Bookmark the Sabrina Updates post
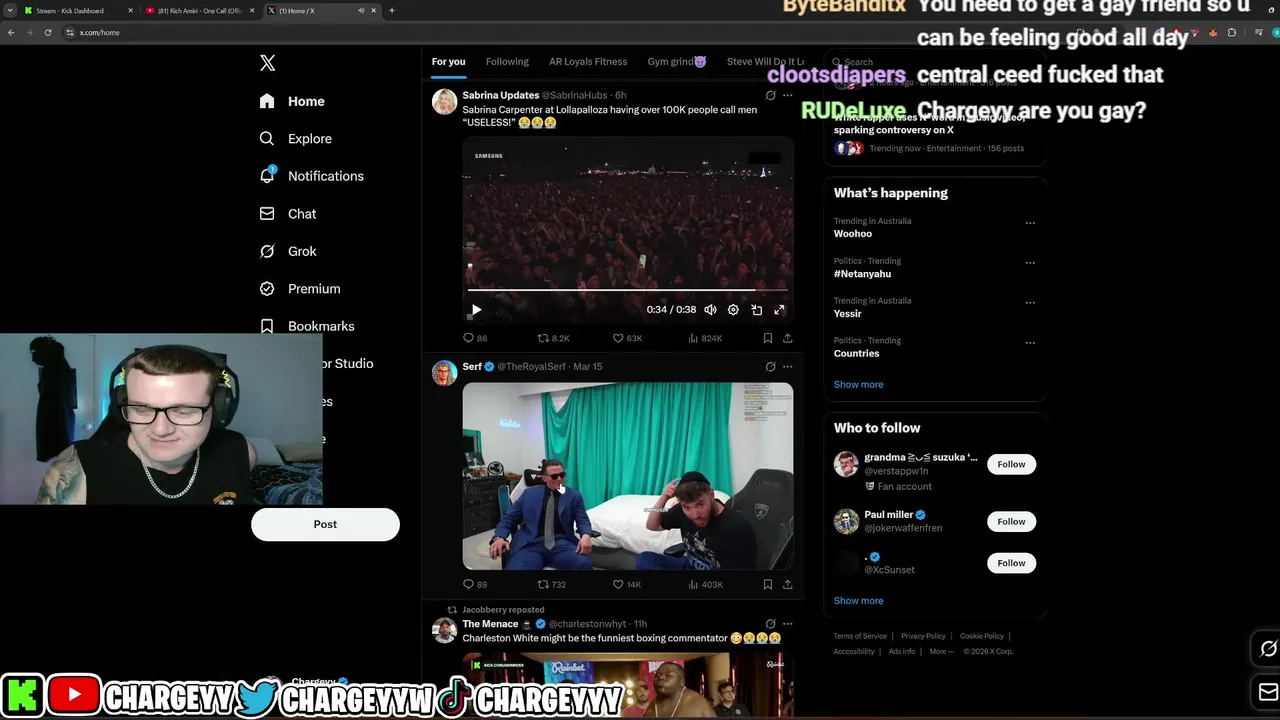The height and width of the screenshot is (720, 1280). point(767,338)
